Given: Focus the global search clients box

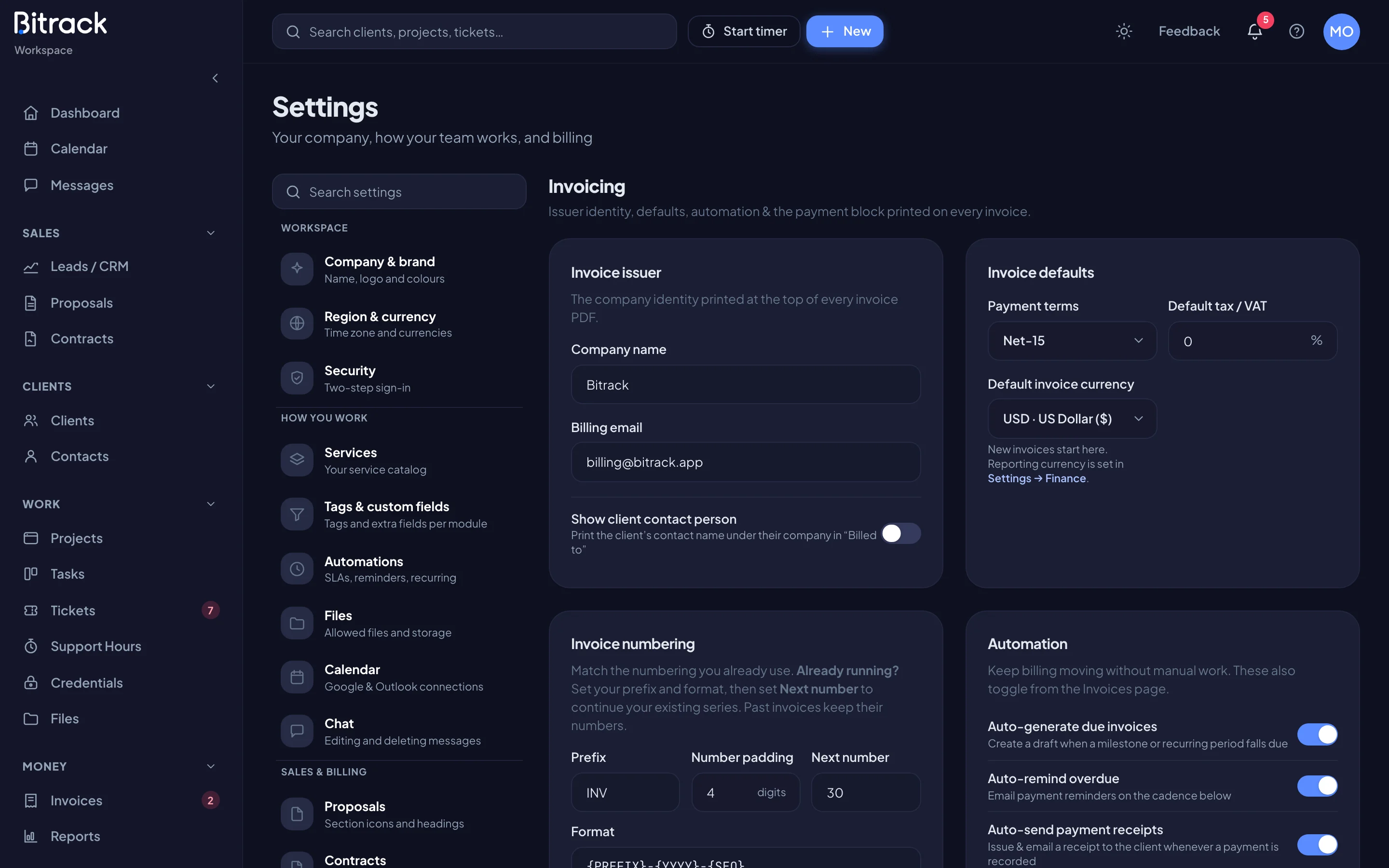Looking at the screenshot, I should (x=474, y=31).
